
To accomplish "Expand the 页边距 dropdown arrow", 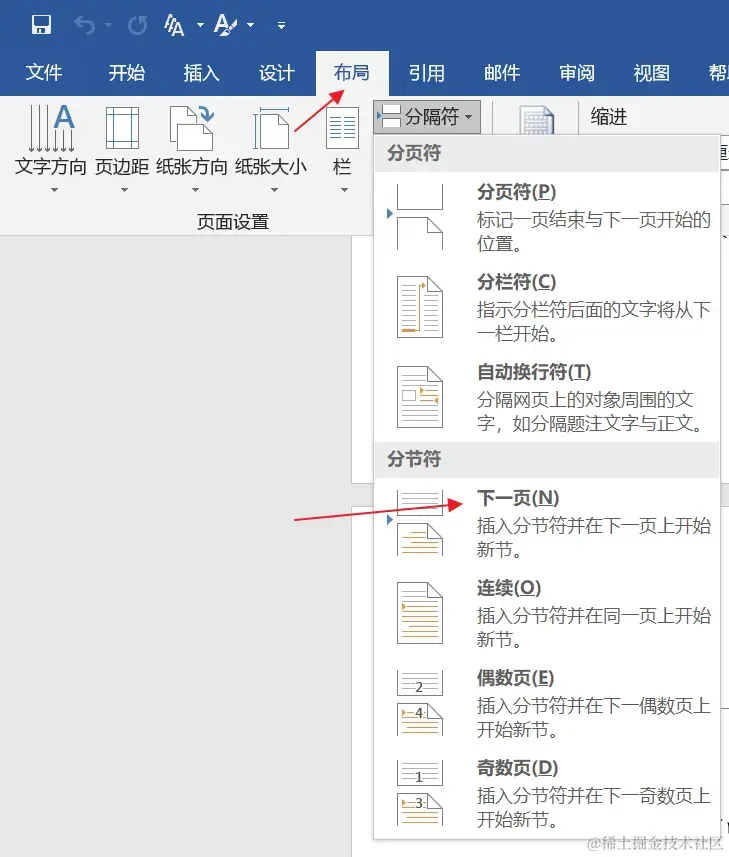I will (124, 190).
